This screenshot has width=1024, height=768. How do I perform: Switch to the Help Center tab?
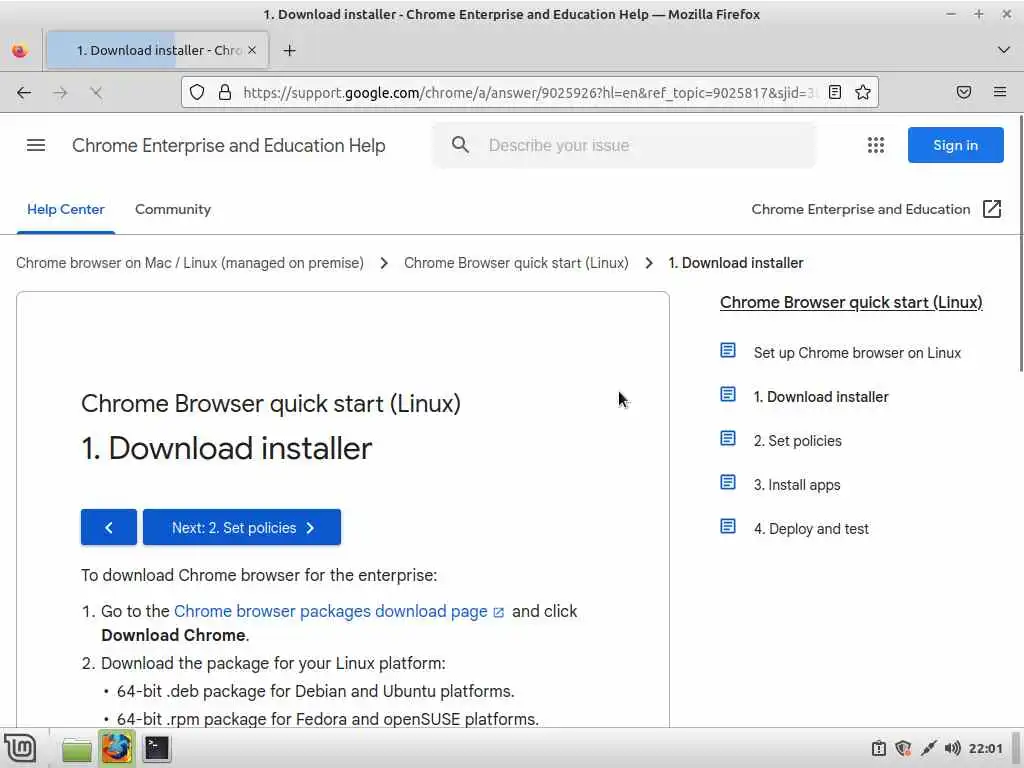[x=65, y=210]
